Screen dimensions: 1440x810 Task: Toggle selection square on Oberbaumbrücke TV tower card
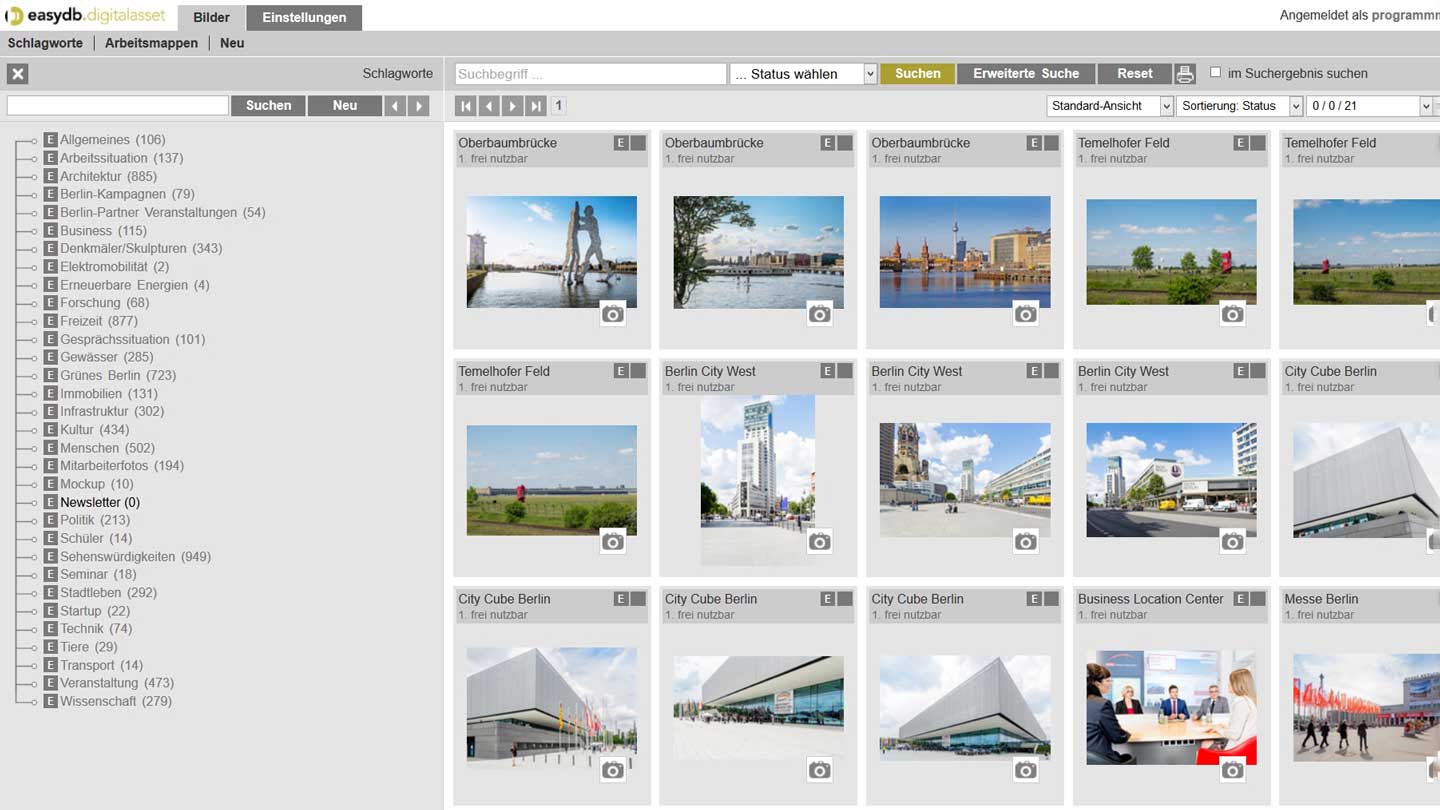click(1051, 143)
